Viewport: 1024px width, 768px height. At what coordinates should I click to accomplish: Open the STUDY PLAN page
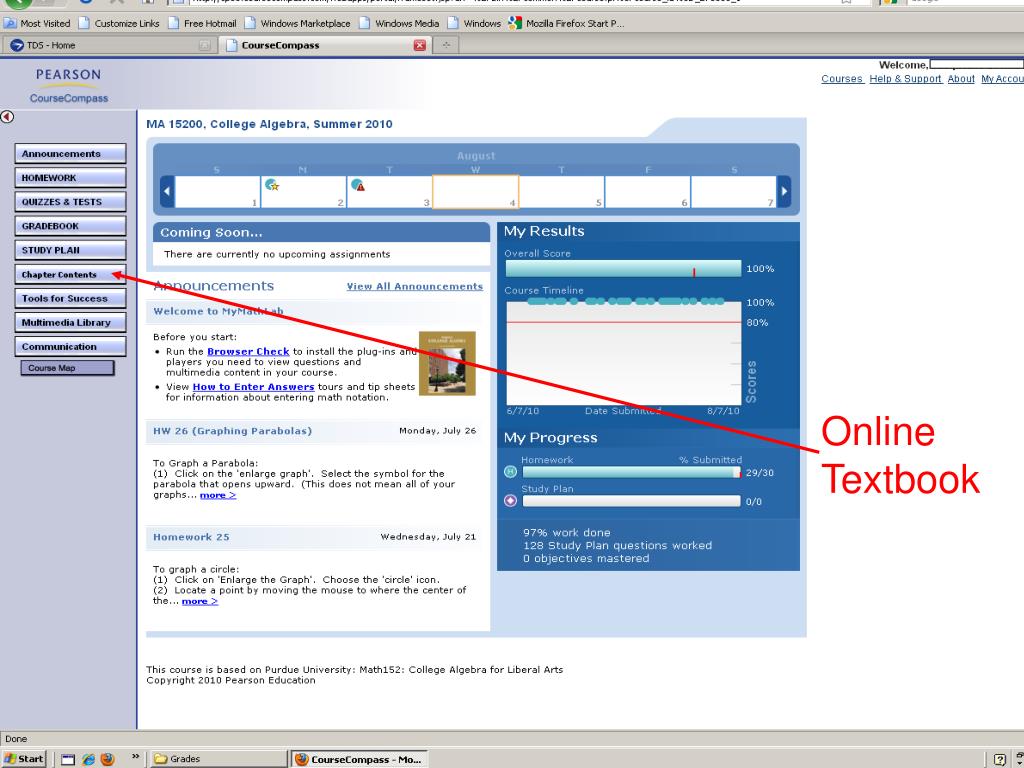[x=70, y=250]
